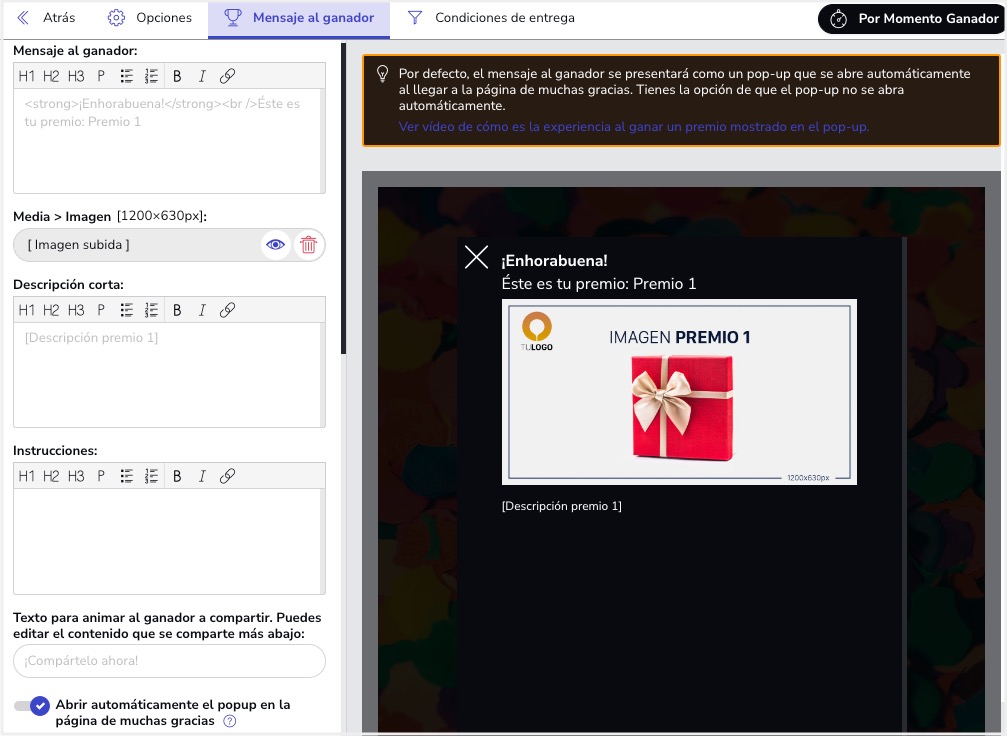
Task: Preview uploaded image using the eye icon
Action: click(276, 245)
